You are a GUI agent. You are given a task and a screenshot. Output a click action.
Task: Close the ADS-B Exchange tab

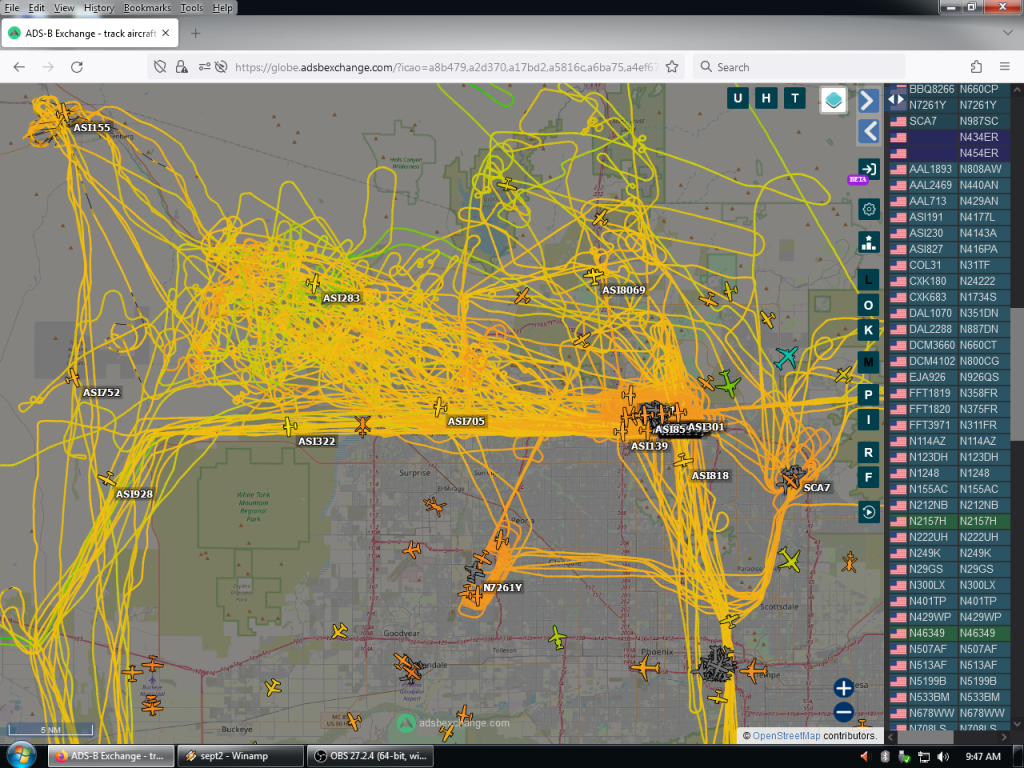(x=166, y=33)
